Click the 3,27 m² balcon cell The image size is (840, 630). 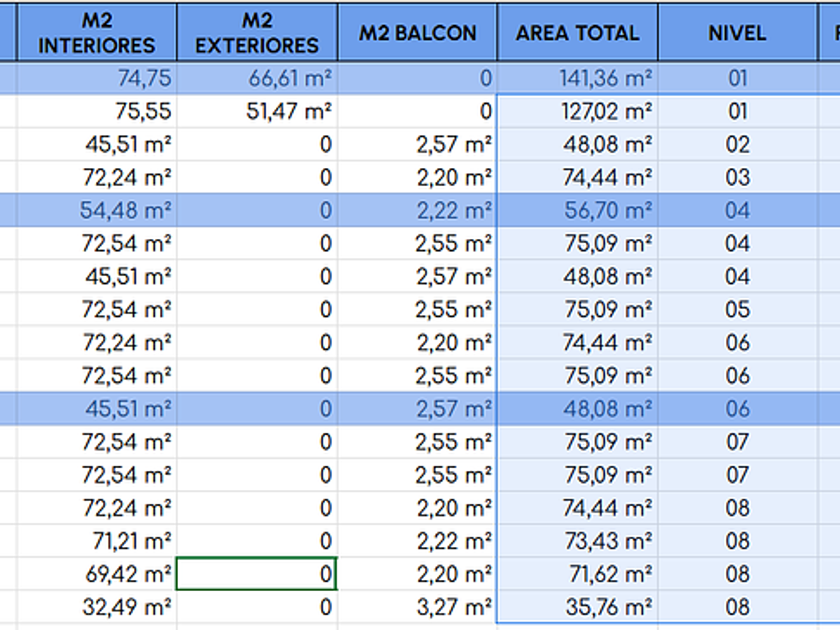(417, 606)
